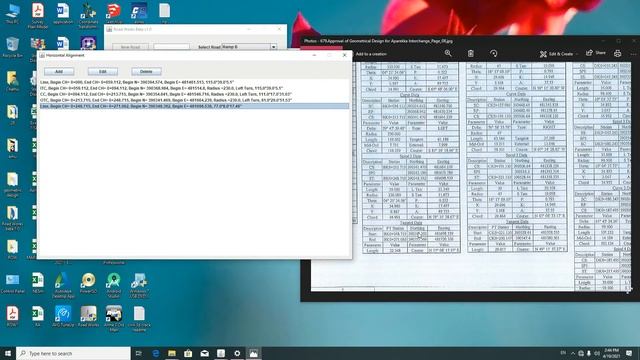The height and width of the screenshot is (360, 640).
Task: Open the Survey Plan PDF desktop icon
Action: click(38, 16)
